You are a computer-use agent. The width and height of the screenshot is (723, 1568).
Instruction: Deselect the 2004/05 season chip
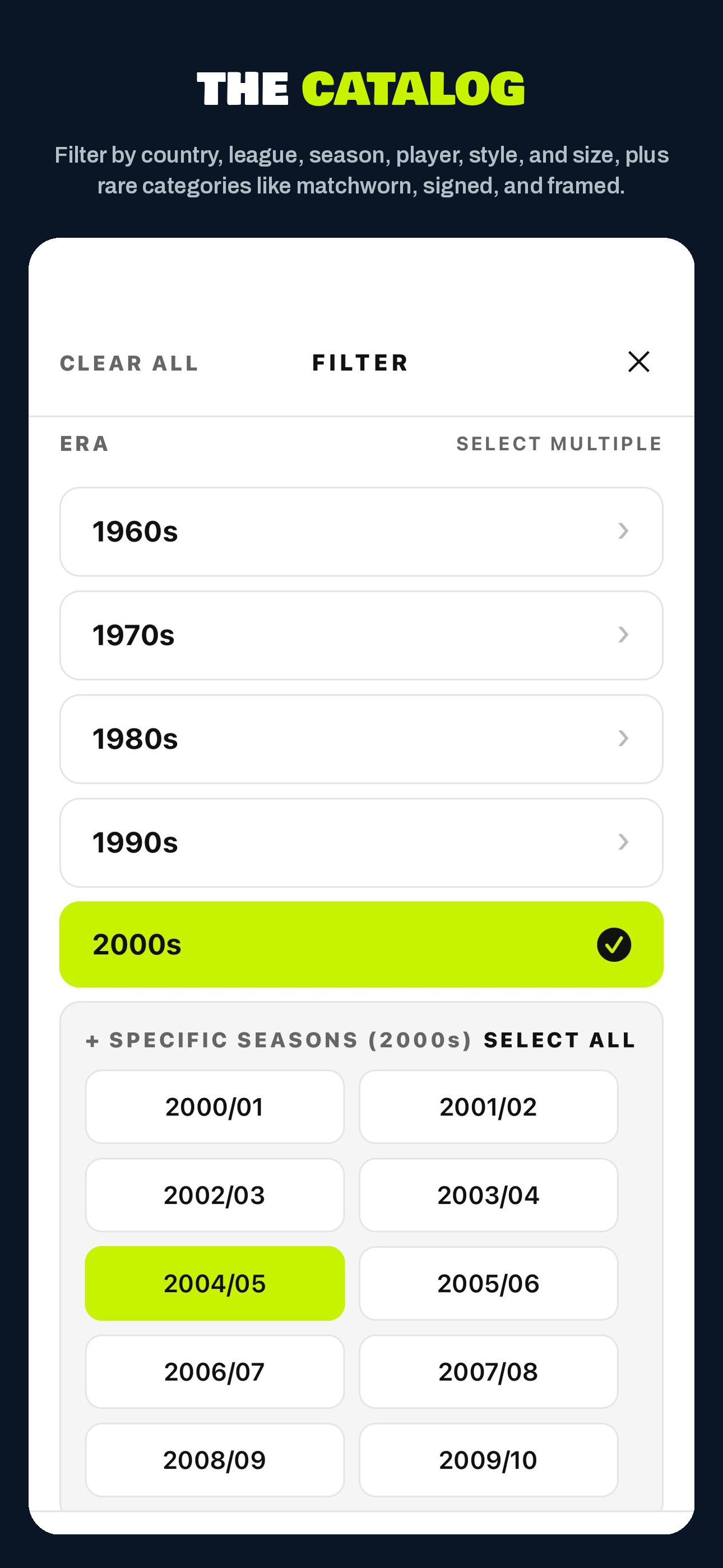215,1283
